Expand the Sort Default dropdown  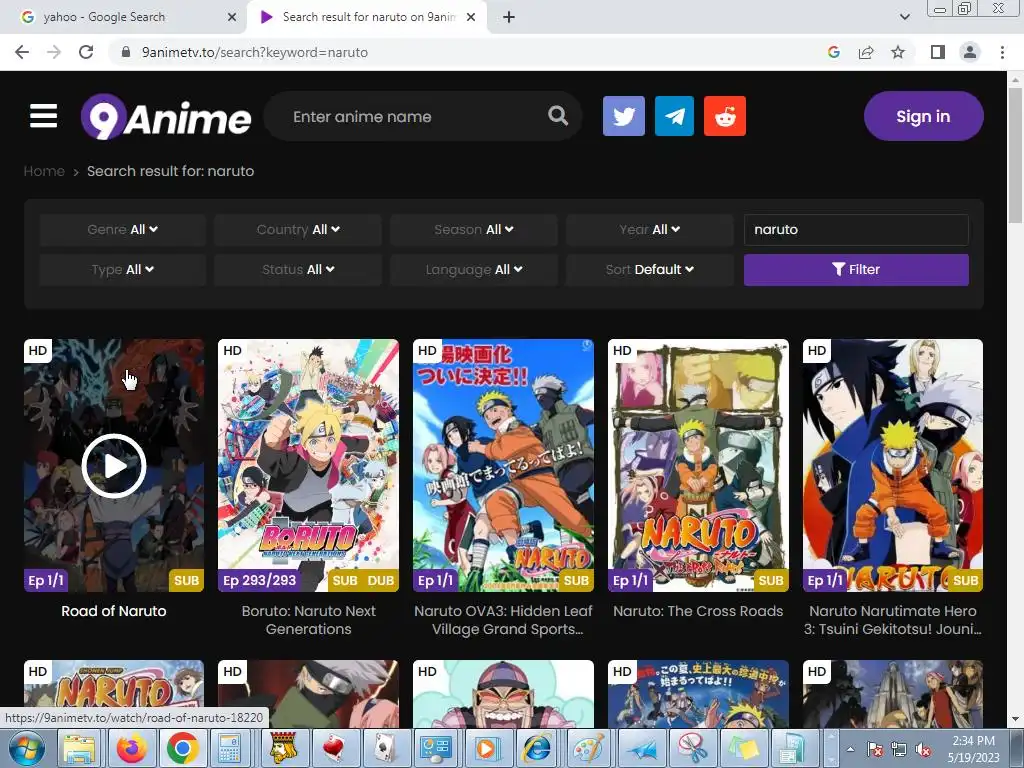click(649, 270)
